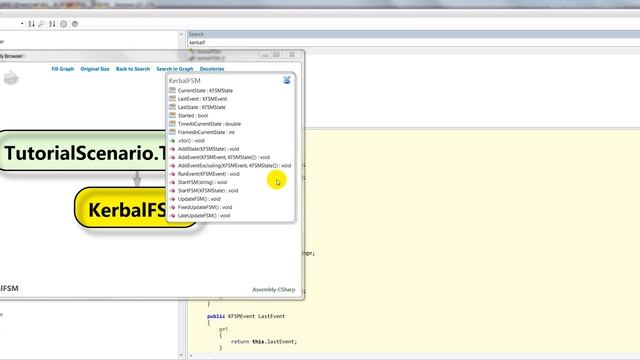The width and height of the screenshot is (640, 360).
Task: Click the square gray toolbar icon
Action: (64, 24)
